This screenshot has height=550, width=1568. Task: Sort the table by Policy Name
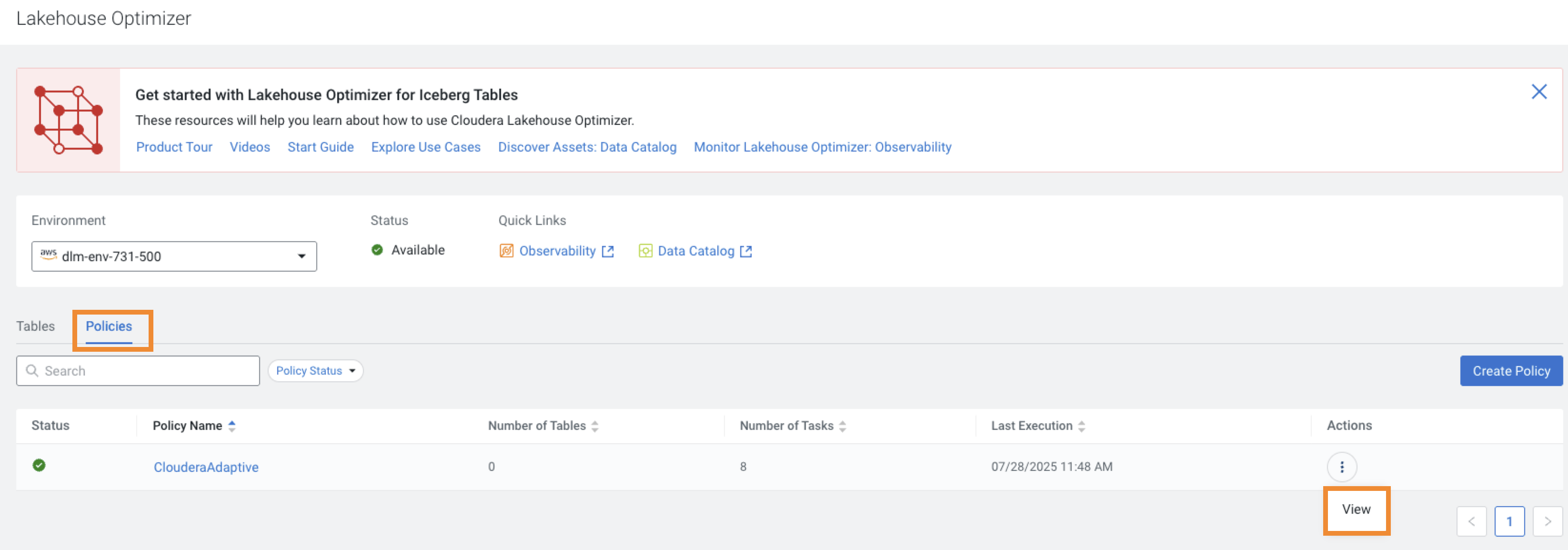(x=232, y=426)
